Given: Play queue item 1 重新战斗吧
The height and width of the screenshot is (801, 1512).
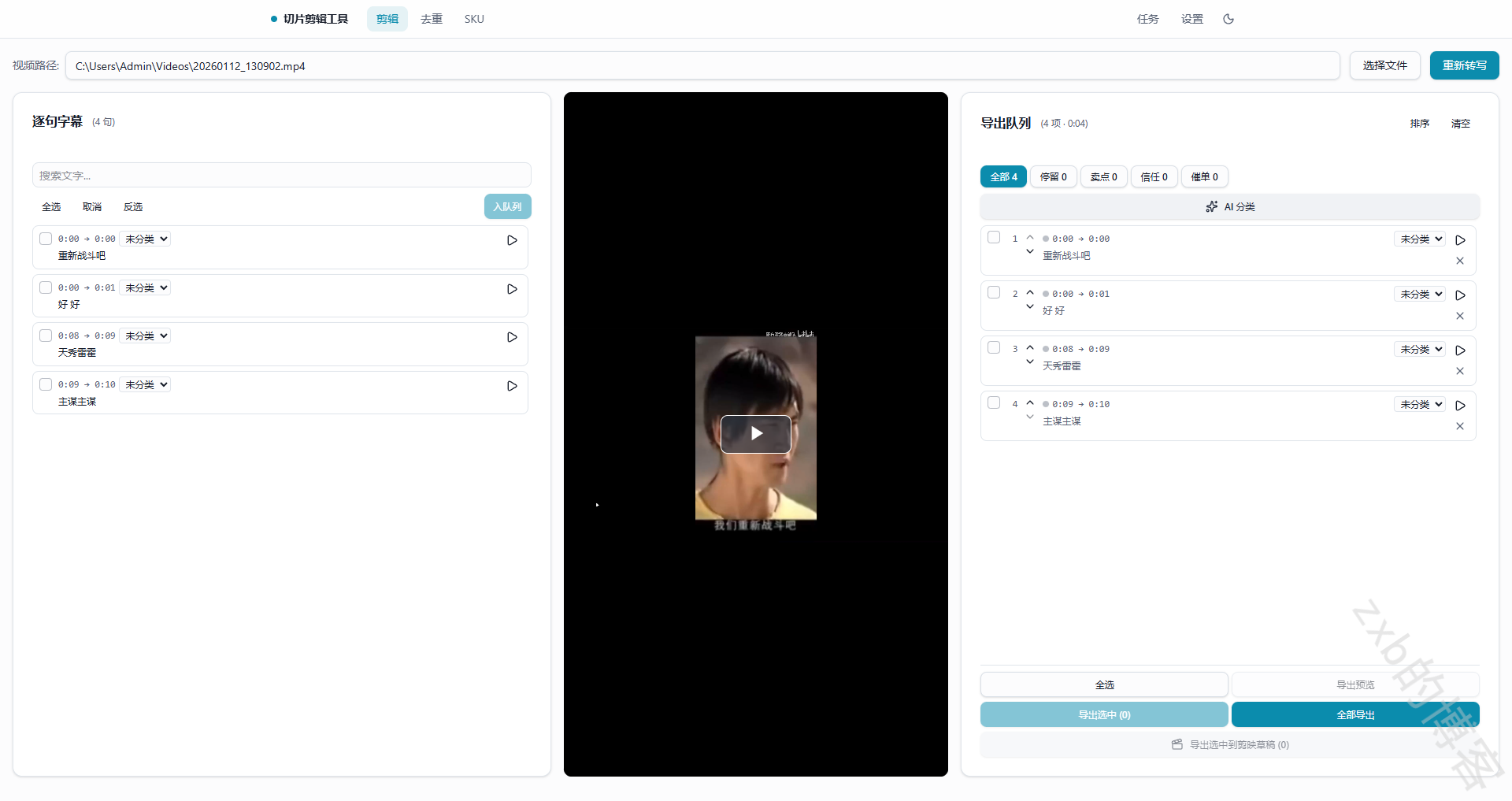Looking at the screenshot, I should point(1460,240).
